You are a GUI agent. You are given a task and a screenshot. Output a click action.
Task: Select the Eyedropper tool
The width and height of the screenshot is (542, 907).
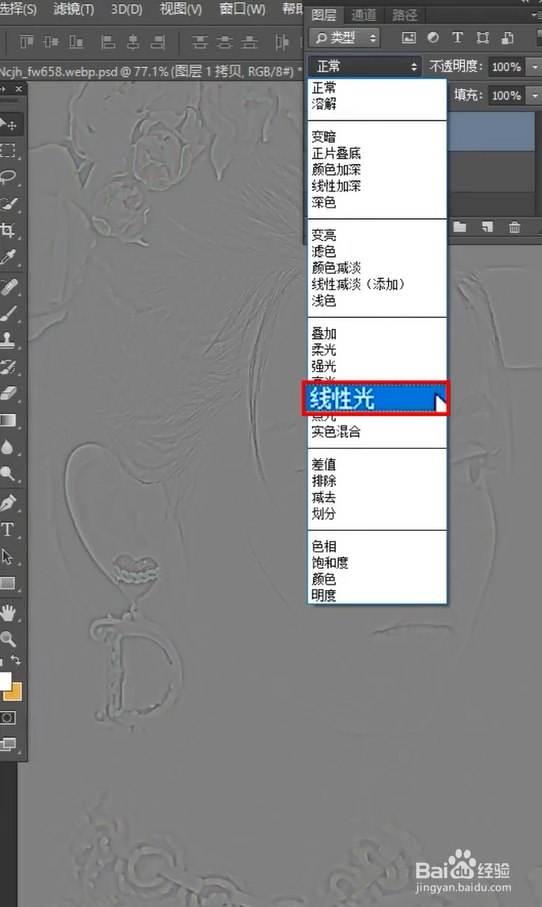8,257
